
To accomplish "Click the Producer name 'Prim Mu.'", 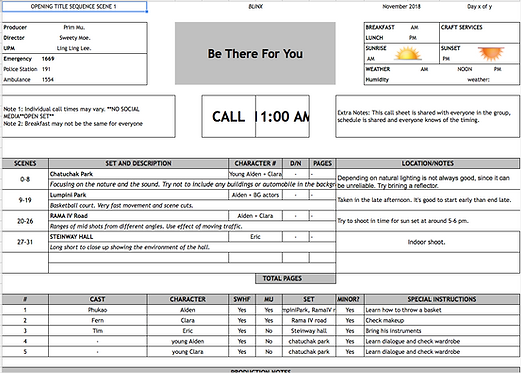I will click(74, 27).
